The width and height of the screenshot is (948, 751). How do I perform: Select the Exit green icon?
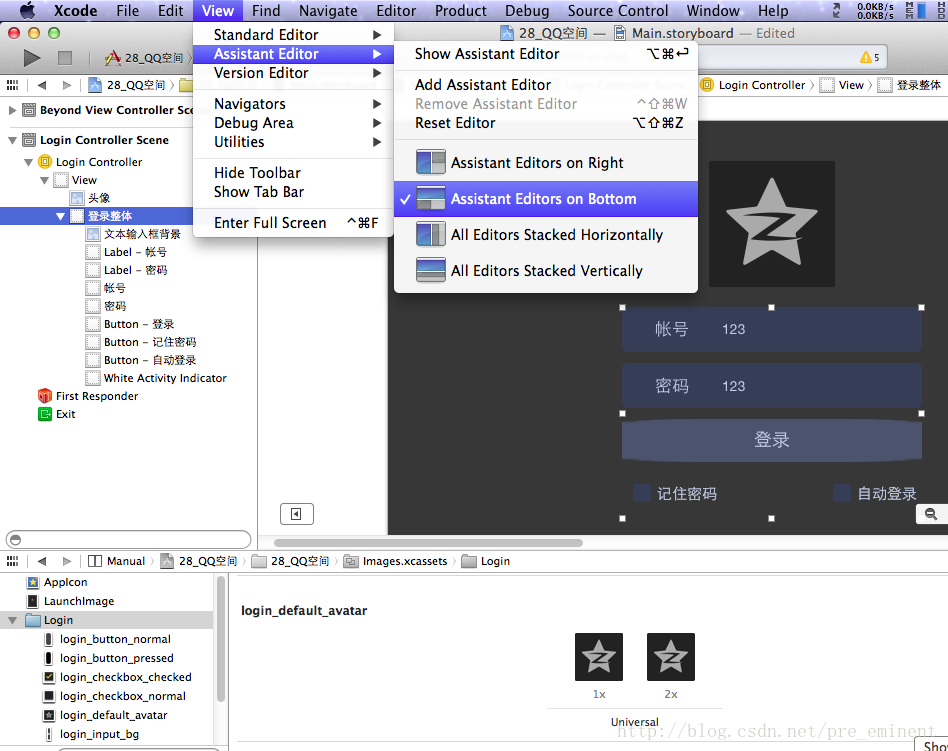click(45, 414)
